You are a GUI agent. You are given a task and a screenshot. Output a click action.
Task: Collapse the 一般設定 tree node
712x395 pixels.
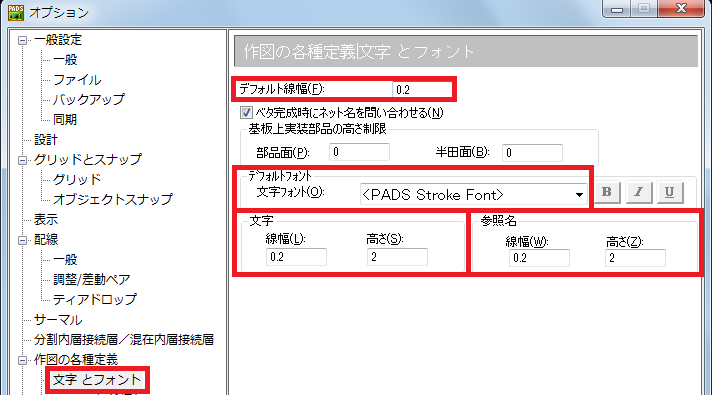click(22, 40)
